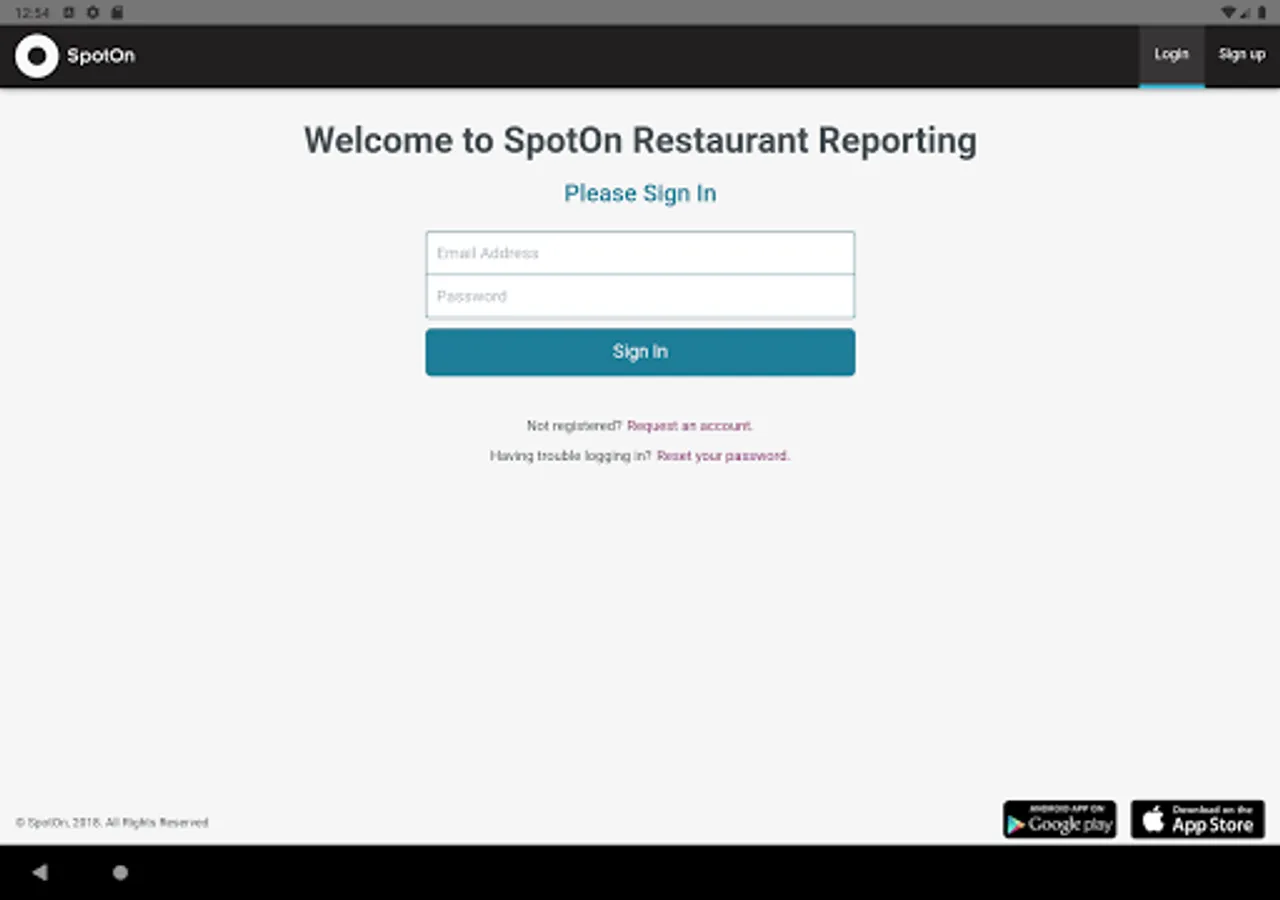The height and width of the screenshot is (900, 1280).
Task: Click the Welcome to SpotOn Restaurant Reporting heading
Action: coord(640,140)
